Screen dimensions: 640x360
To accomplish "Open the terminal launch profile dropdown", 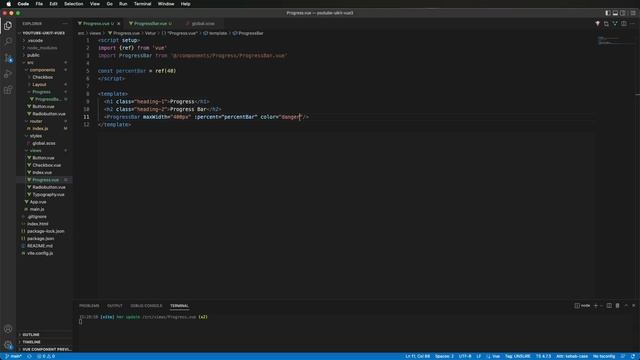I will 601,305.
